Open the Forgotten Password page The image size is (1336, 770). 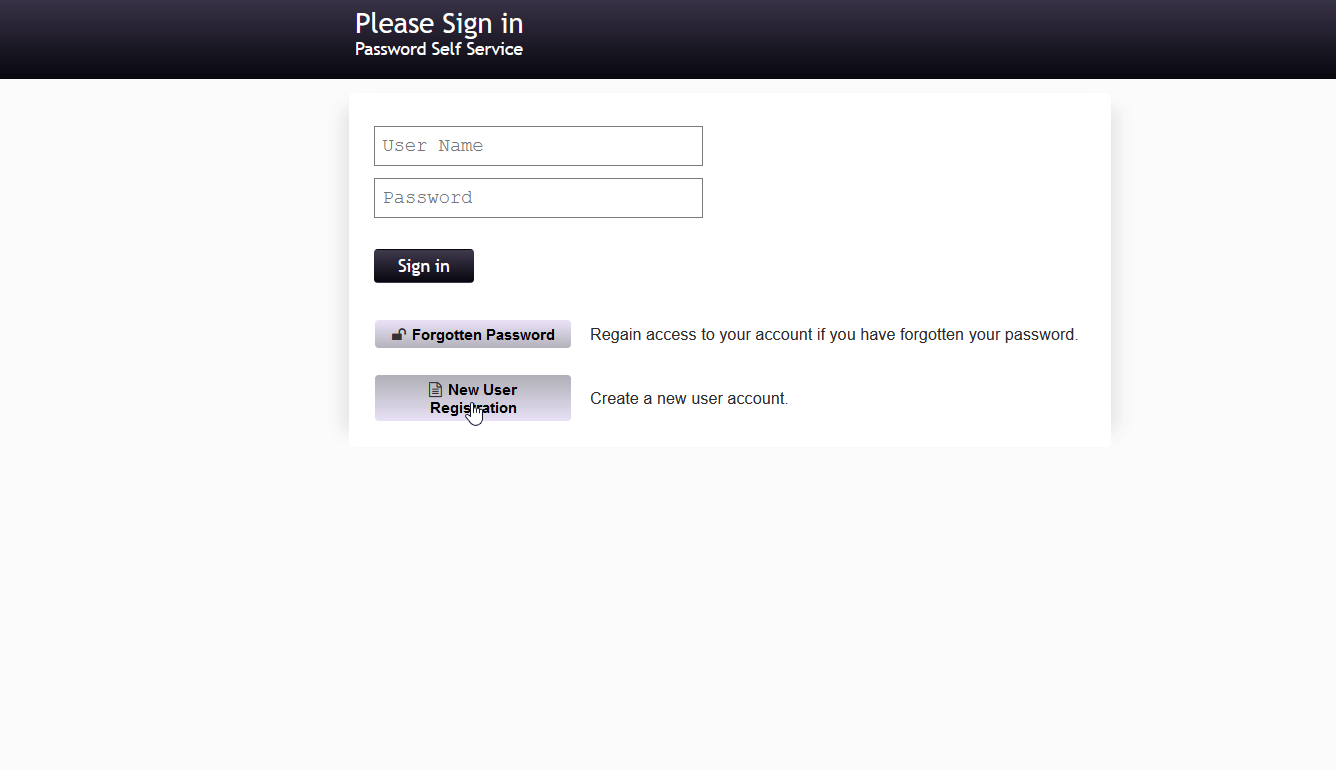pos(473,334)
